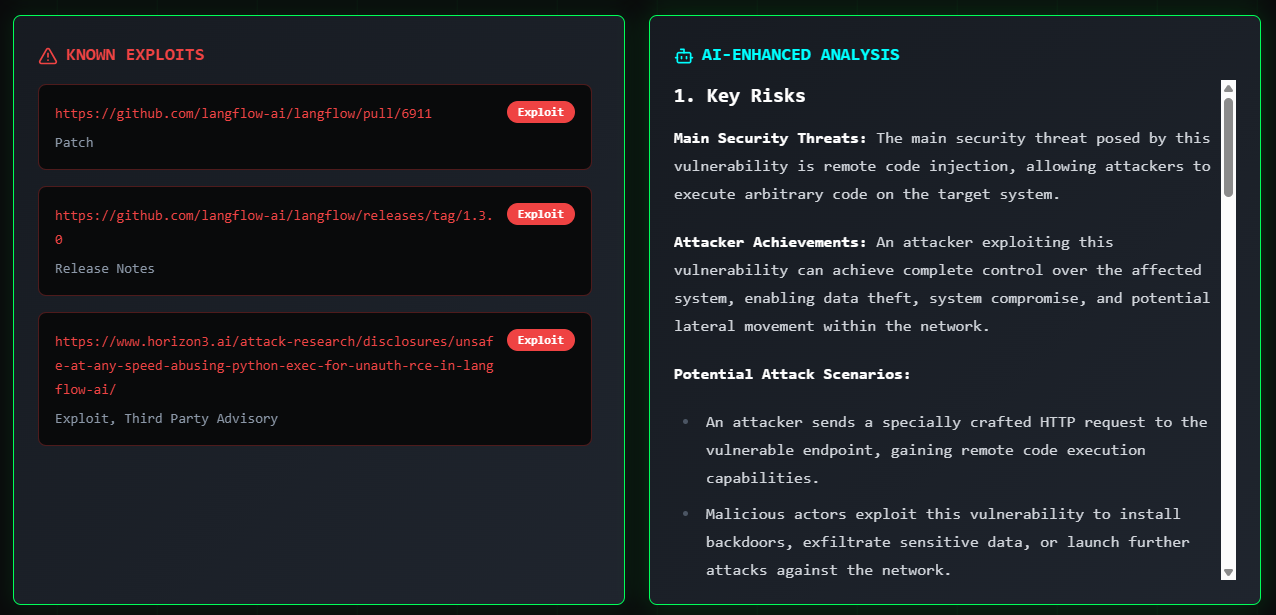Open the langflow pull/6911 GitHub link
This screenshot has height=615, width=1276.
[243, 114]
